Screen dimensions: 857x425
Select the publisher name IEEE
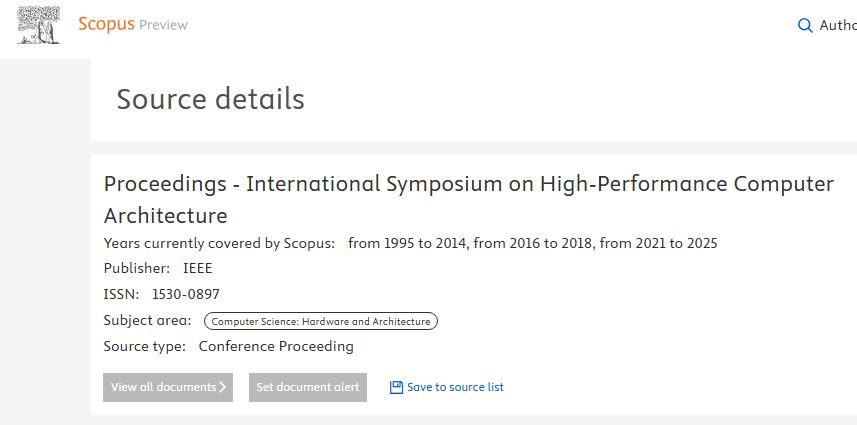pyautogui.click(x=197, y=268)
